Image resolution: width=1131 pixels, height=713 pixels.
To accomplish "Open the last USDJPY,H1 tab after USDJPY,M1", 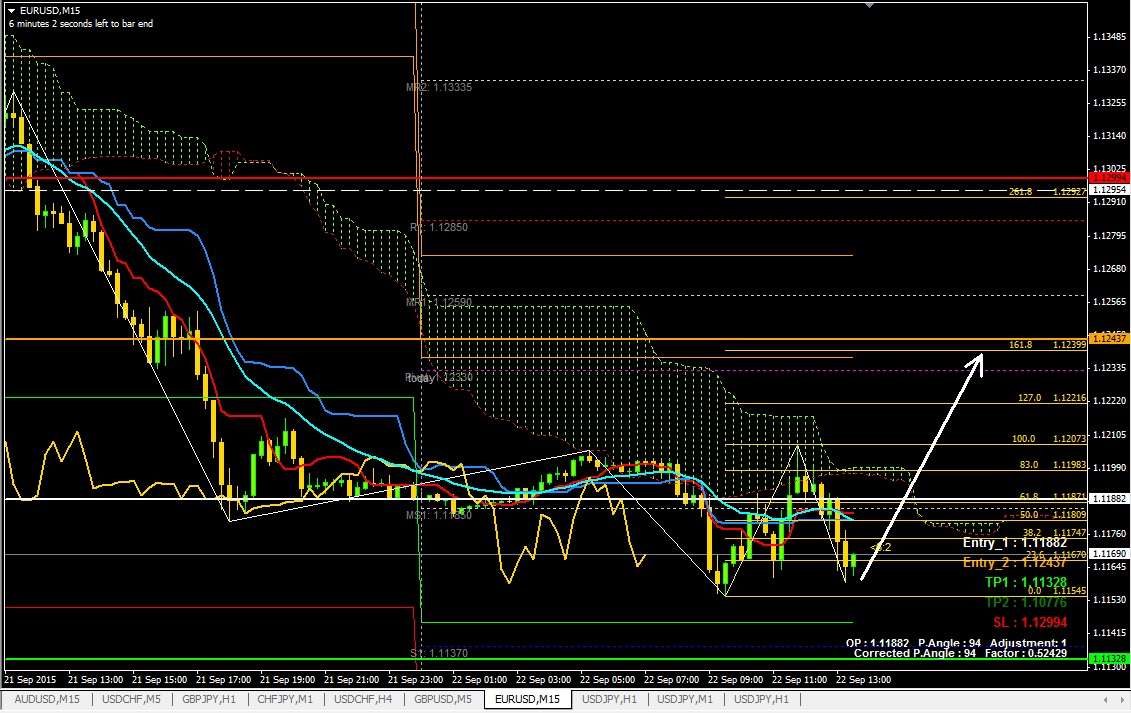I will pyautogui.click(x=761, y=699).
